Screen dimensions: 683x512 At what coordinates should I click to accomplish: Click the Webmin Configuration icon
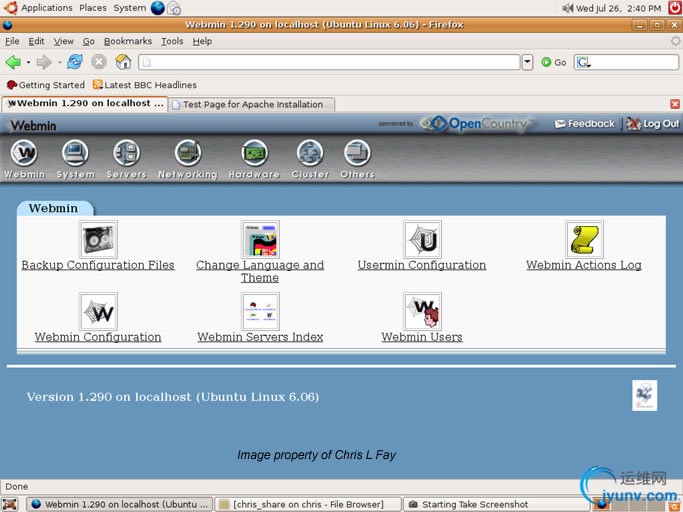coord(98,311)
